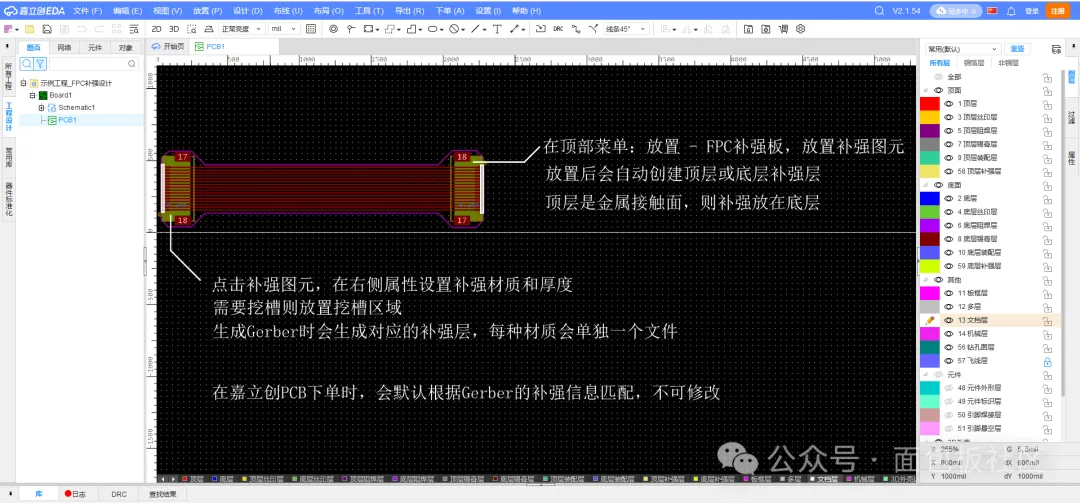Image resolution: width=1080 pixels, height=503 pixels.
Task: Click the open folder icon in toolbar
Action: tap(30, 29)
